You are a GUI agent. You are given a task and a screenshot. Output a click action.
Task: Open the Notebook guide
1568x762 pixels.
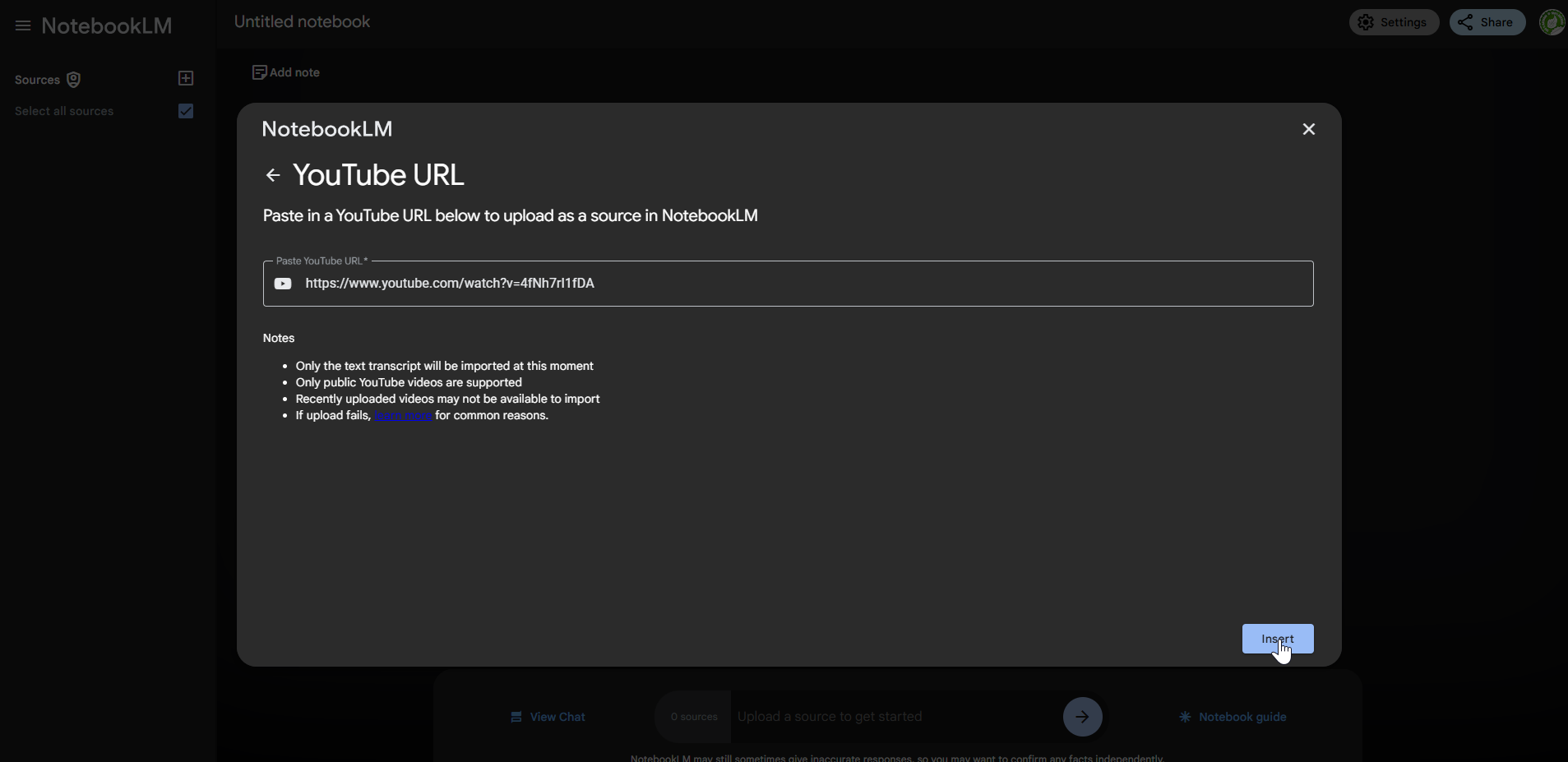tap(1233, 717)
